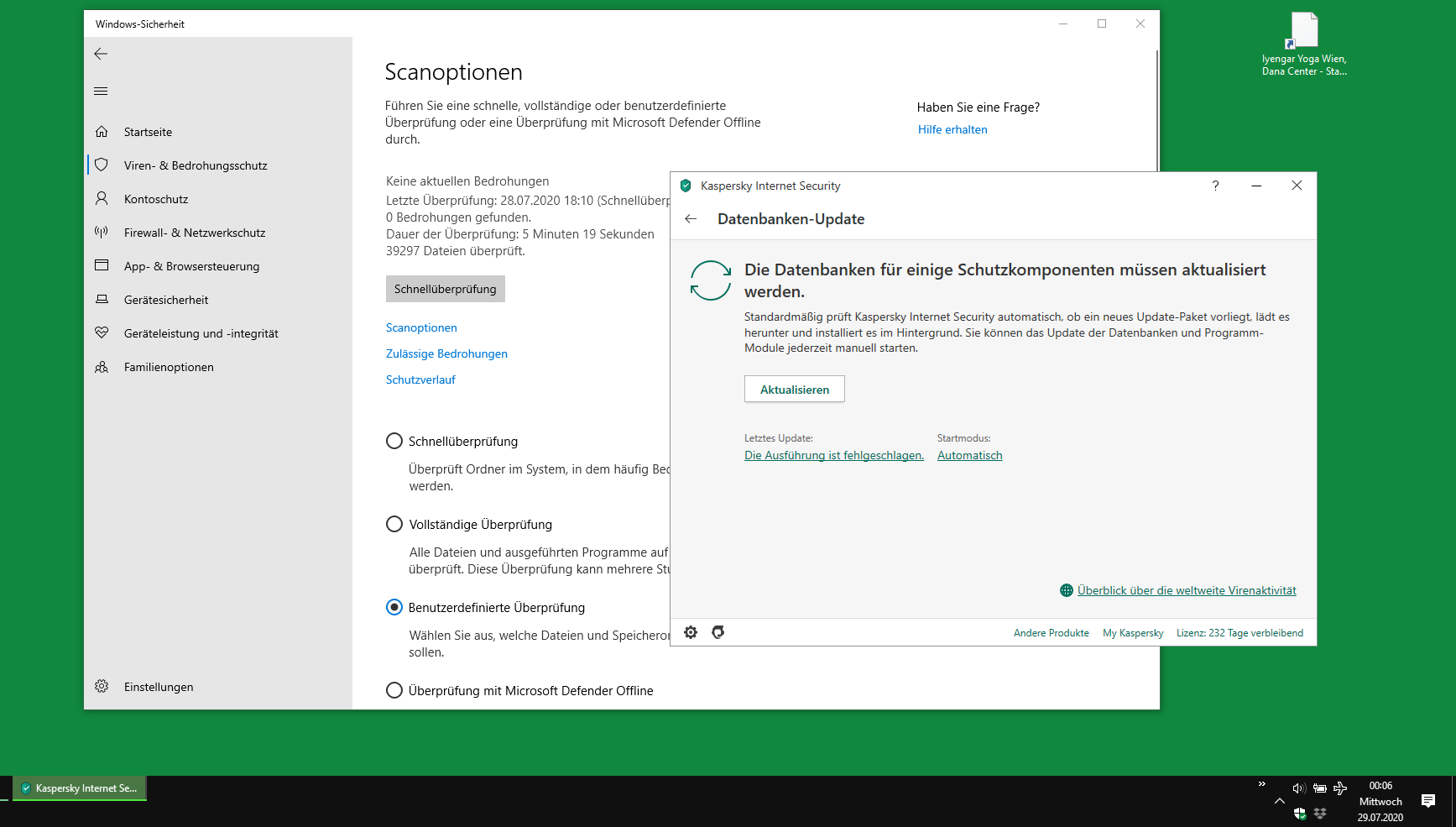
Task: Click the circular update arrows icon
Action: [711, 280]
